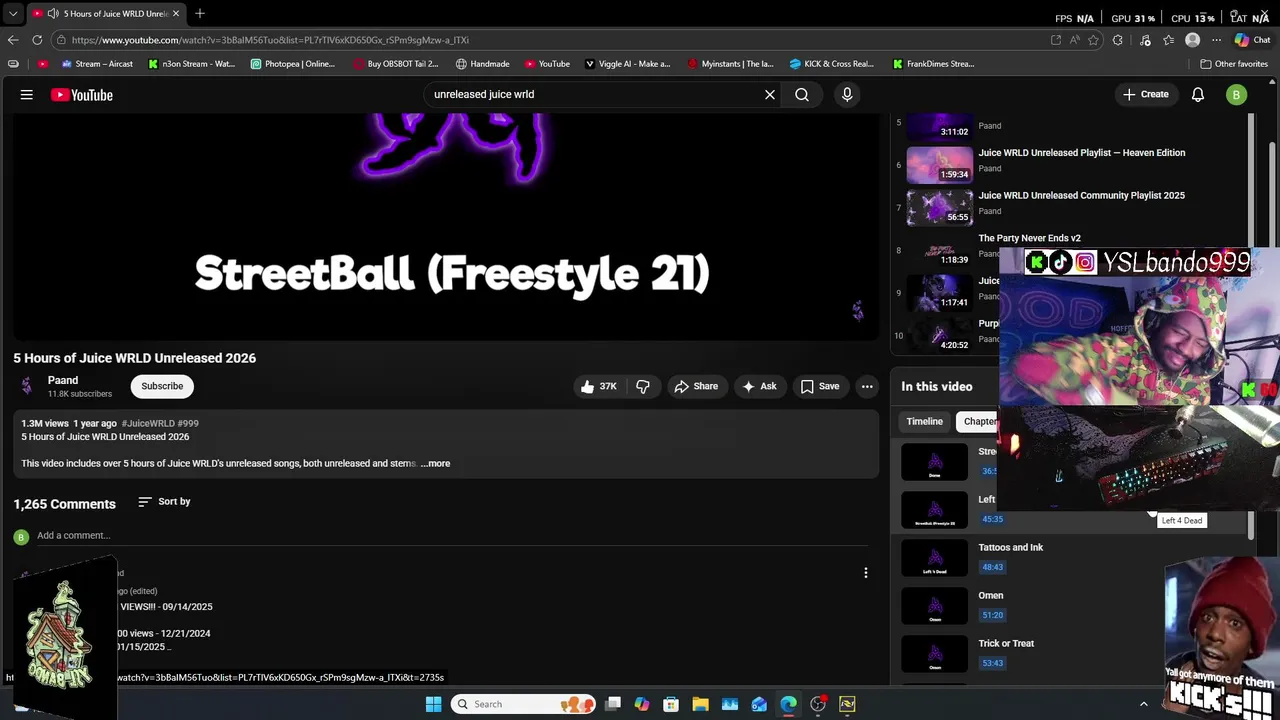1280x720 pixels.
Task: Open the account avatar menu
Action: coord(1237,95)
